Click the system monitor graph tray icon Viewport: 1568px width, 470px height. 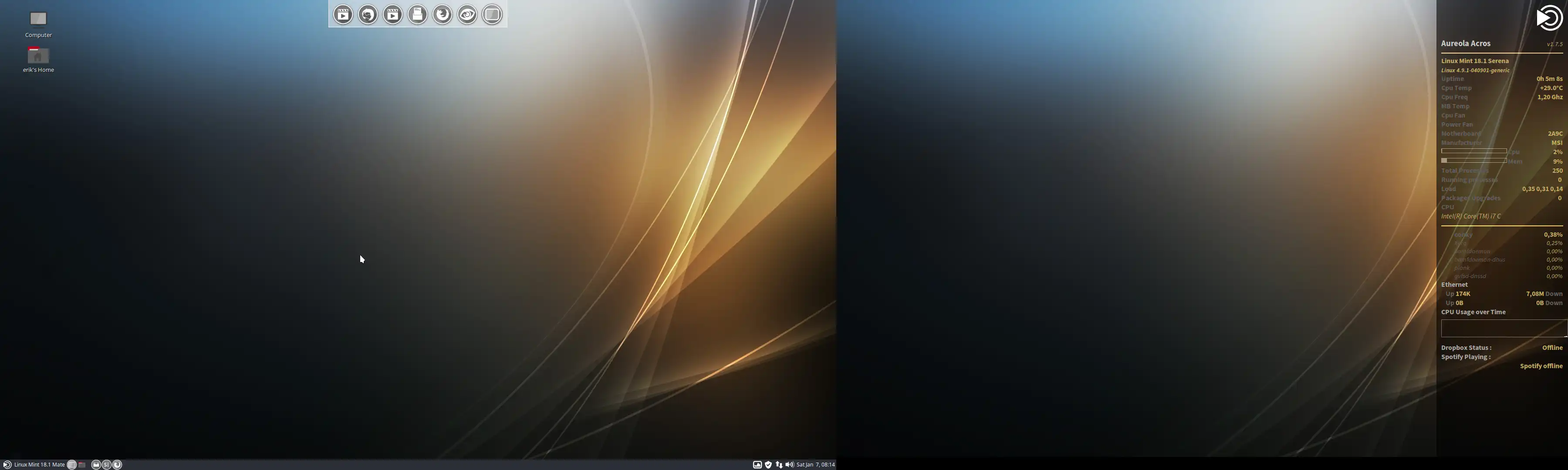click(x=758, y=464)
